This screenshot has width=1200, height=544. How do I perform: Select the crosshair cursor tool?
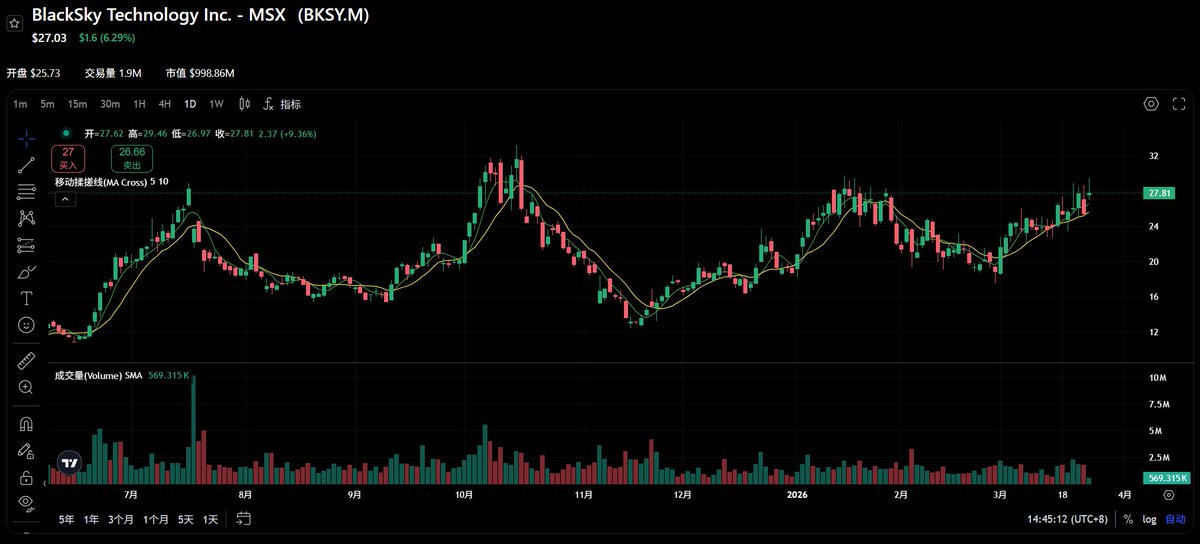[x=26, y=139]
